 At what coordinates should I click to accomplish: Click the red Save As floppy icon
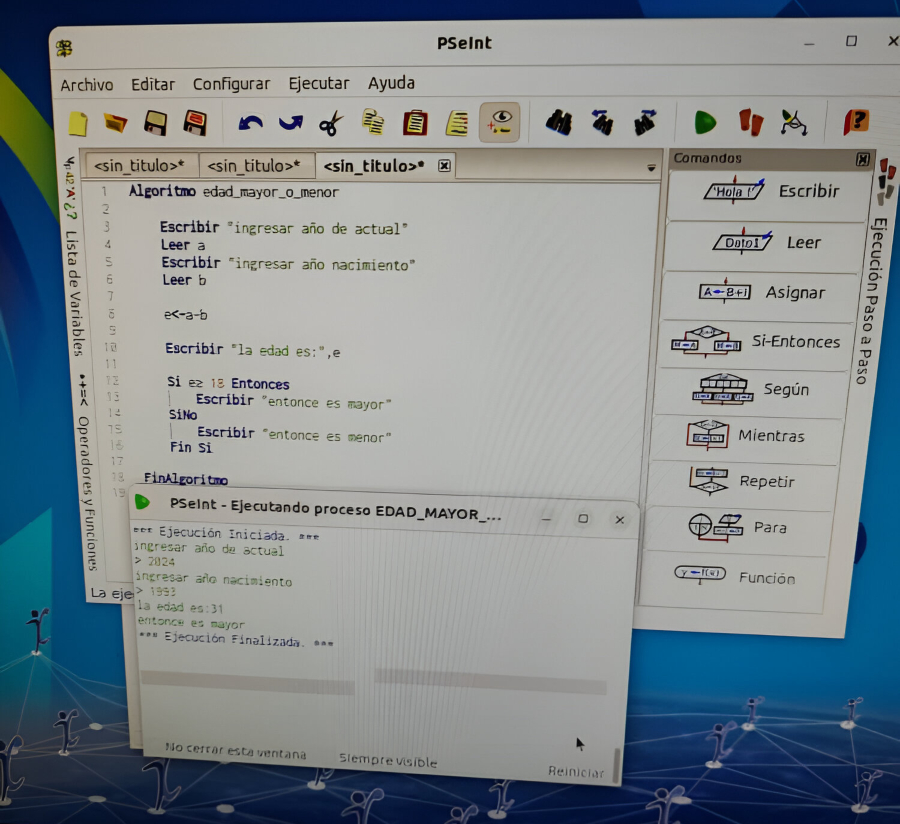(195, 123)
